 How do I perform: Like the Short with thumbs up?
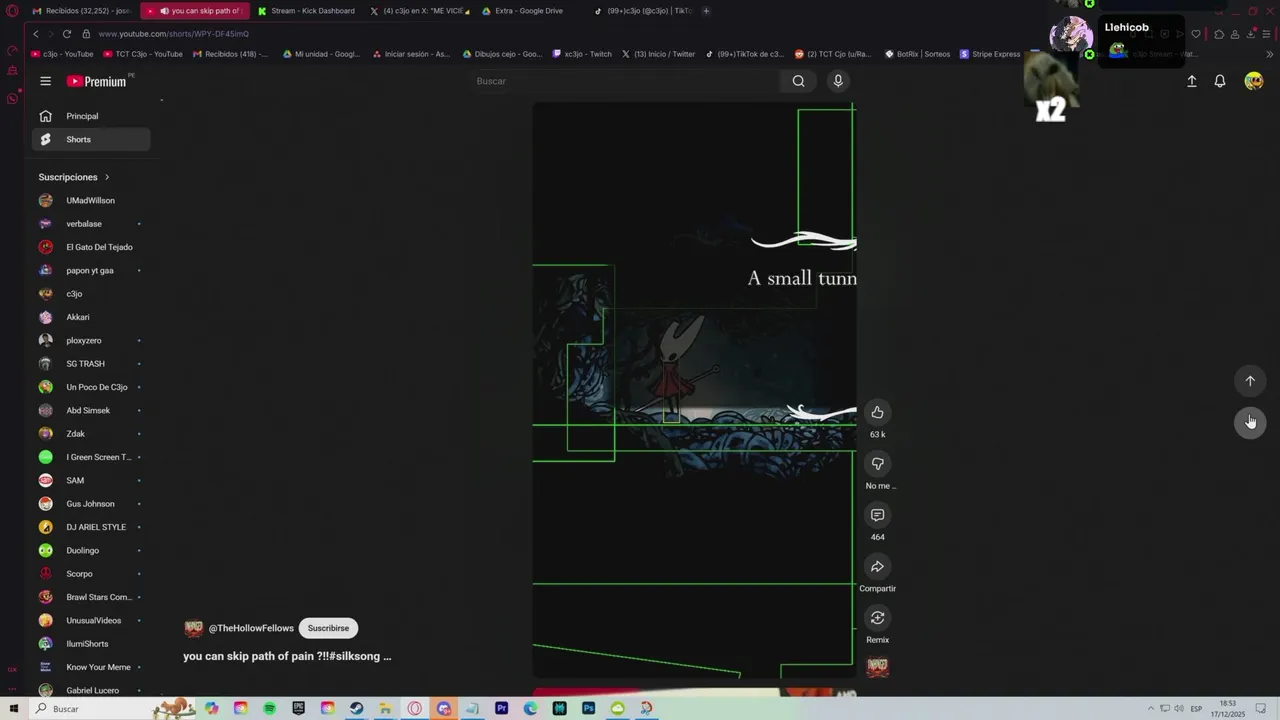click(877, 412)
